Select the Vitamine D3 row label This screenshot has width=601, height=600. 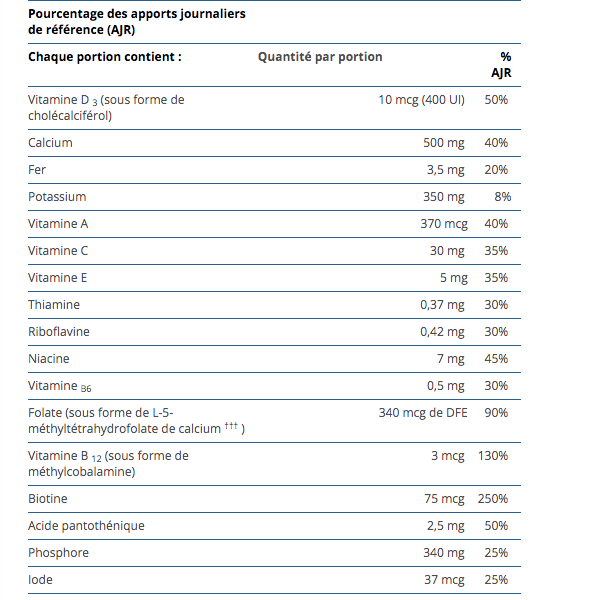click(106, 107)
